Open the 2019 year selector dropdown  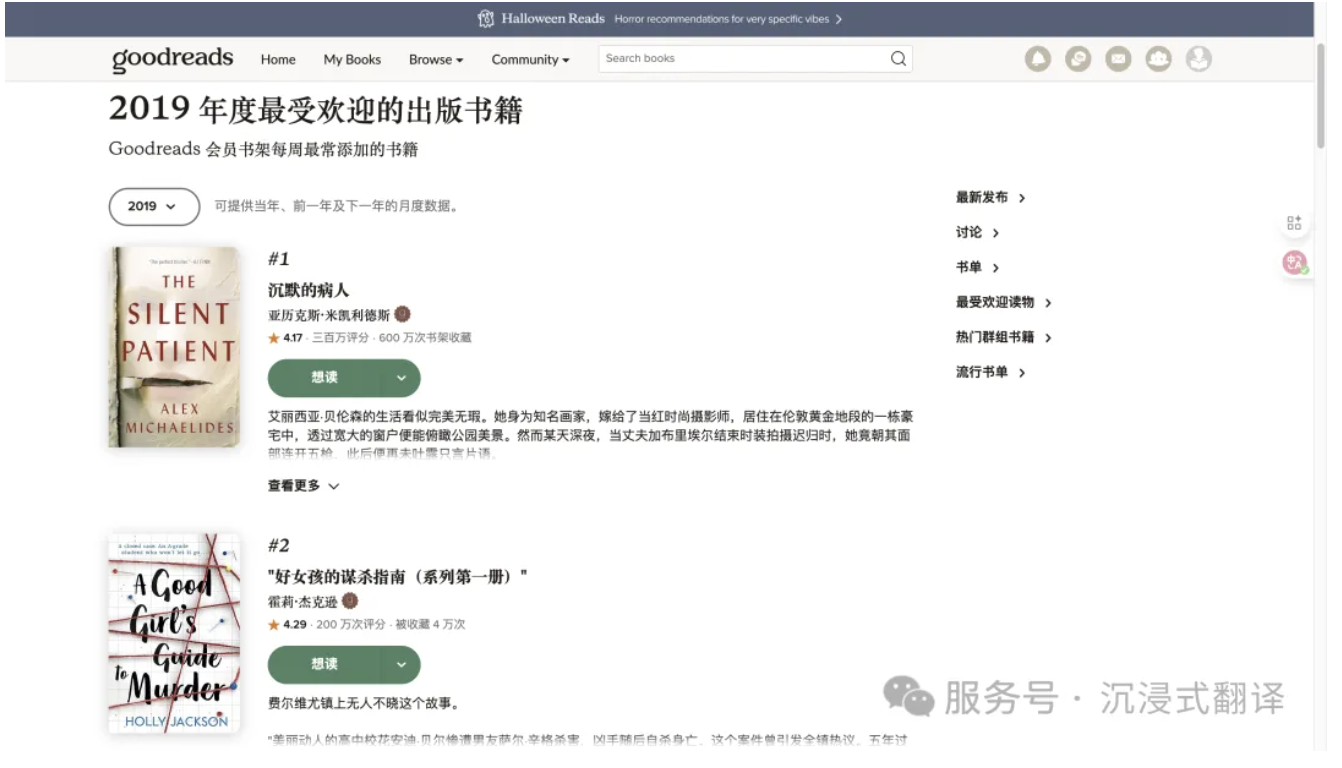pos(154,206)
